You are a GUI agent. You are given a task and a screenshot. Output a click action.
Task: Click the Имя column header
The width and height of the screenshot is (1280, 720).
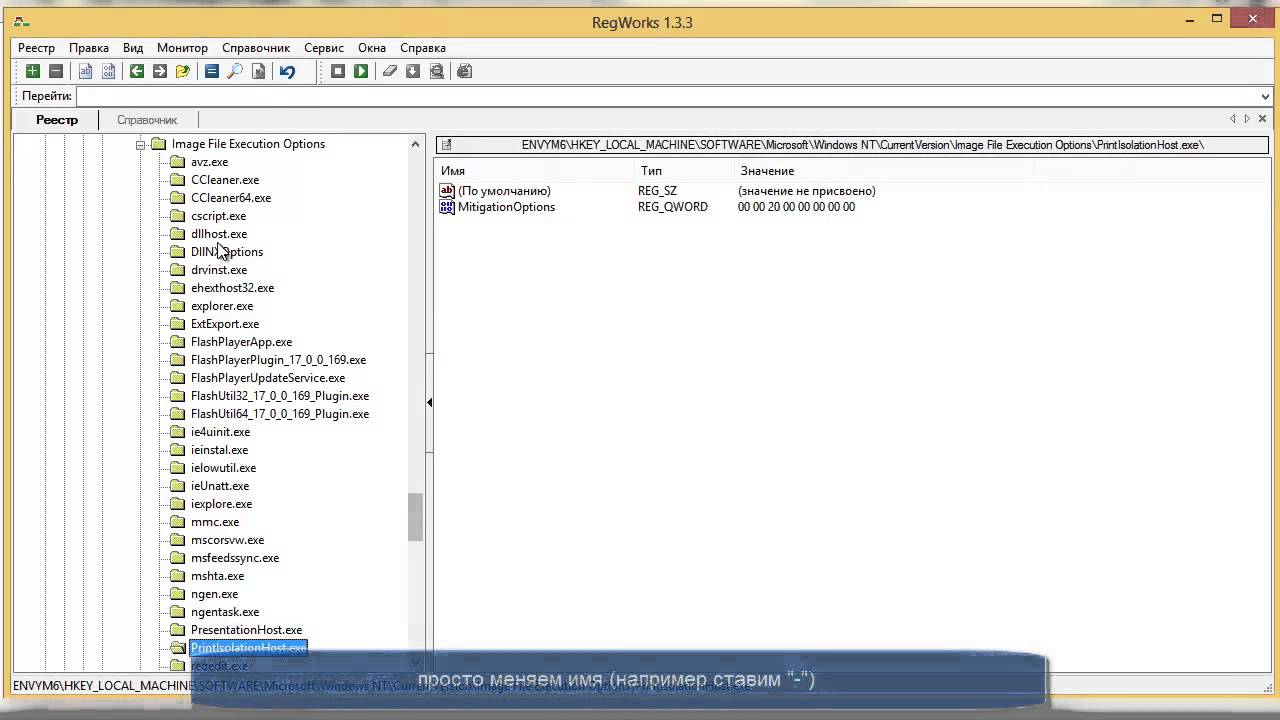(x=537, y=171)
